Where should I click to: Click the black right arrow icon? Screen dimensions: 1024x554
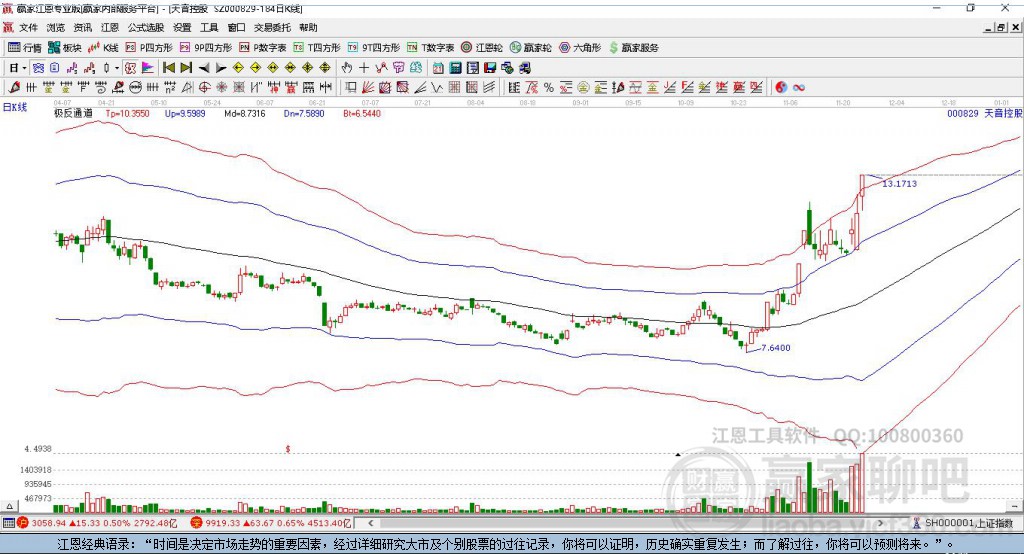click(x=221, y=67)
